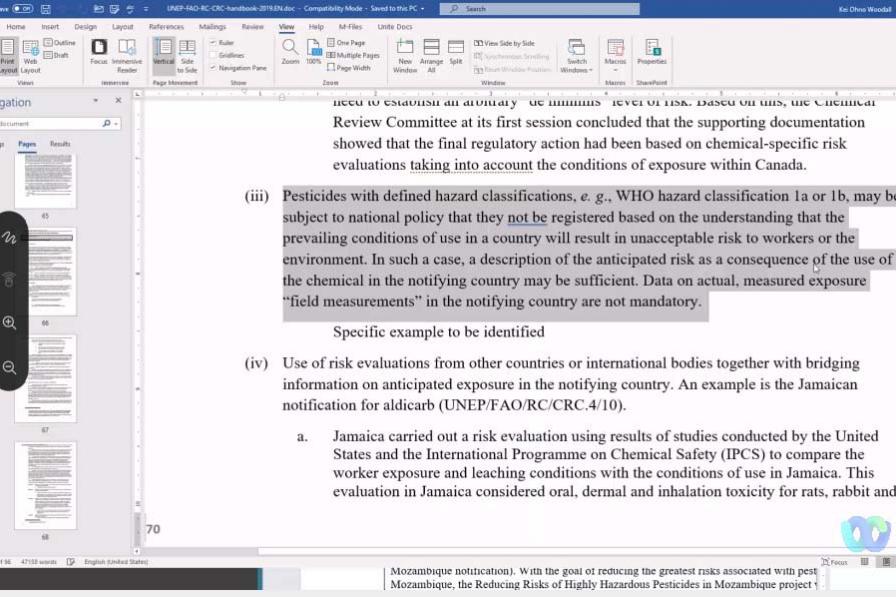Open the Zoom dialog magnifier button
The width and height of the screenshot is (896, 597).
pyautogui.click(x=290, y=53)
